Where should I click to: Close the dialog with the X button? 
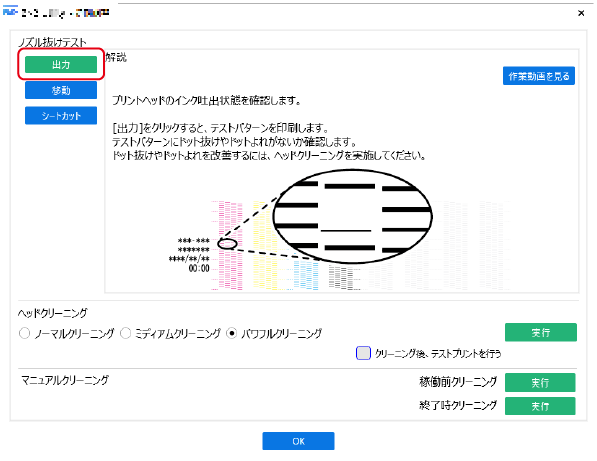click(581, 13)
